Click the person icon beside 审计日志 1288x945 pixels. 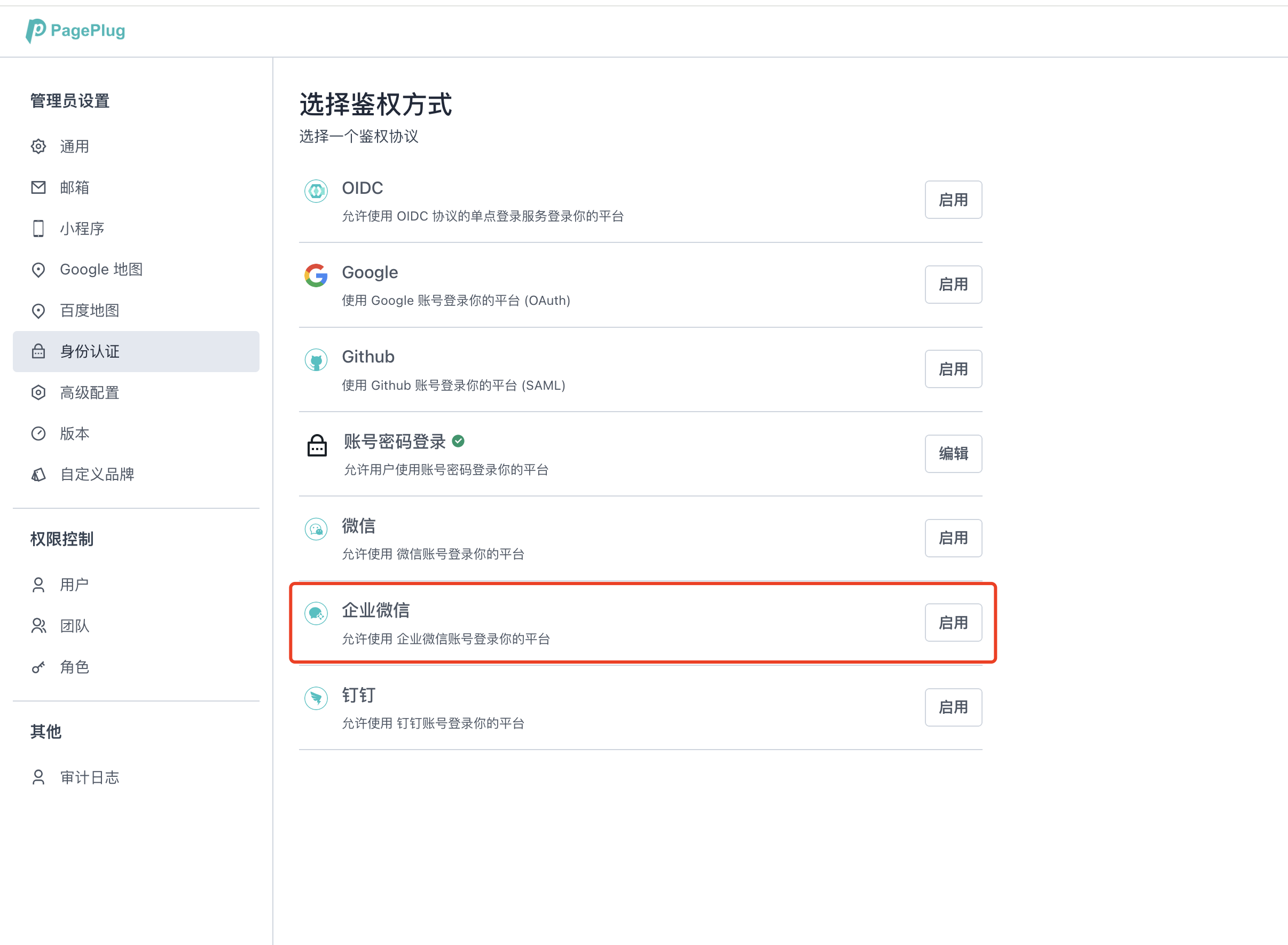click(38, 777)
